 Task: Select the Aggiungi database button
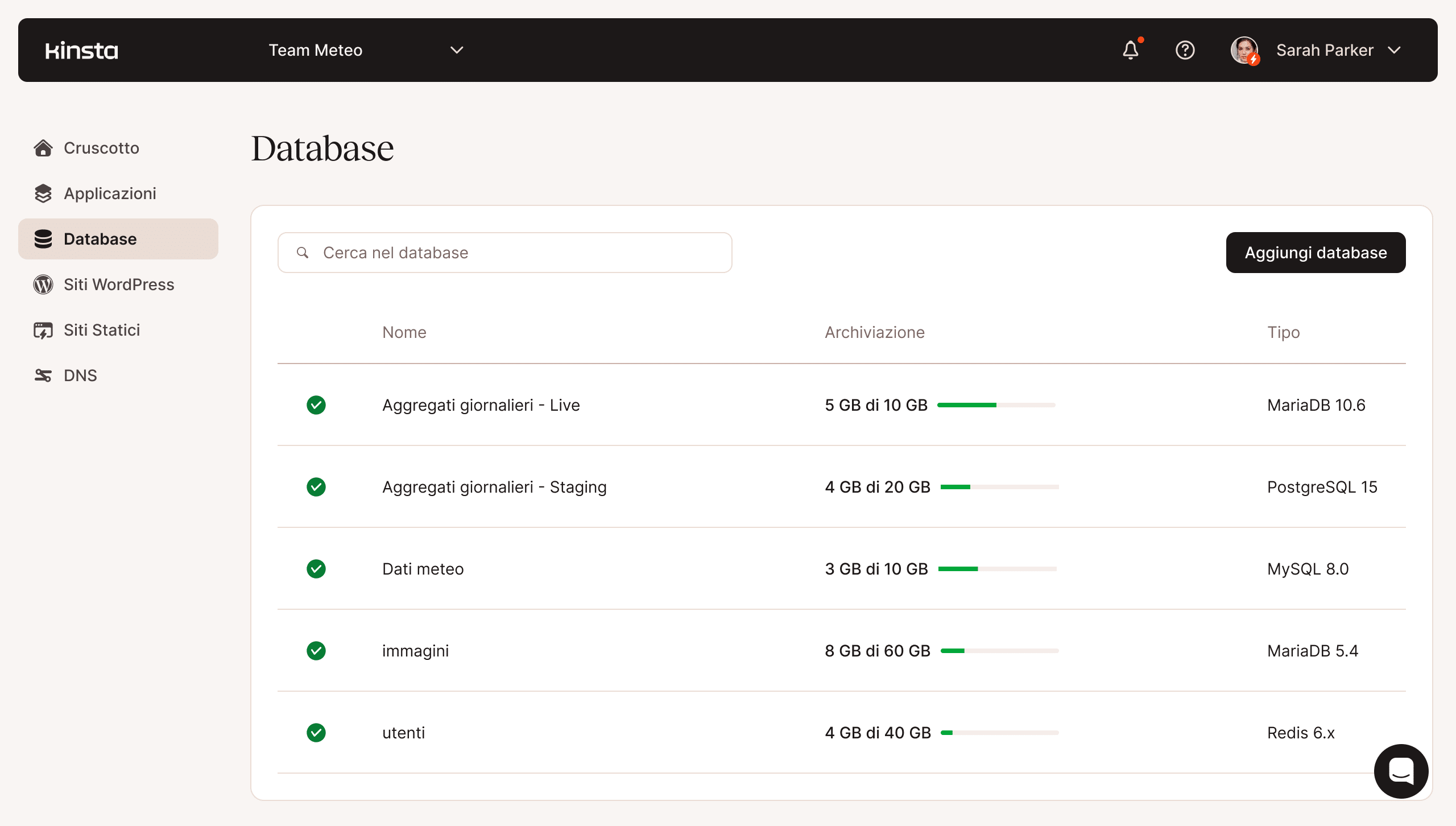1316,252
